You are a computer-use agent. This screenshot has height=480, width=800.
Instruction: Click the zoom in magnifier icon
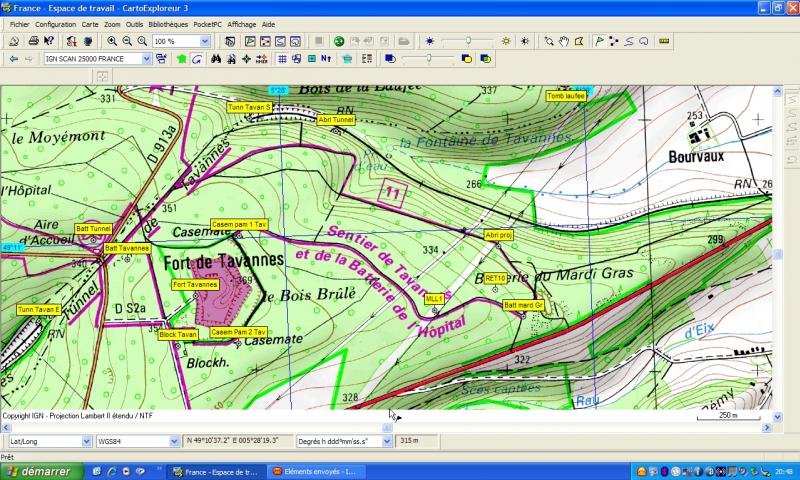pos(112,41)
